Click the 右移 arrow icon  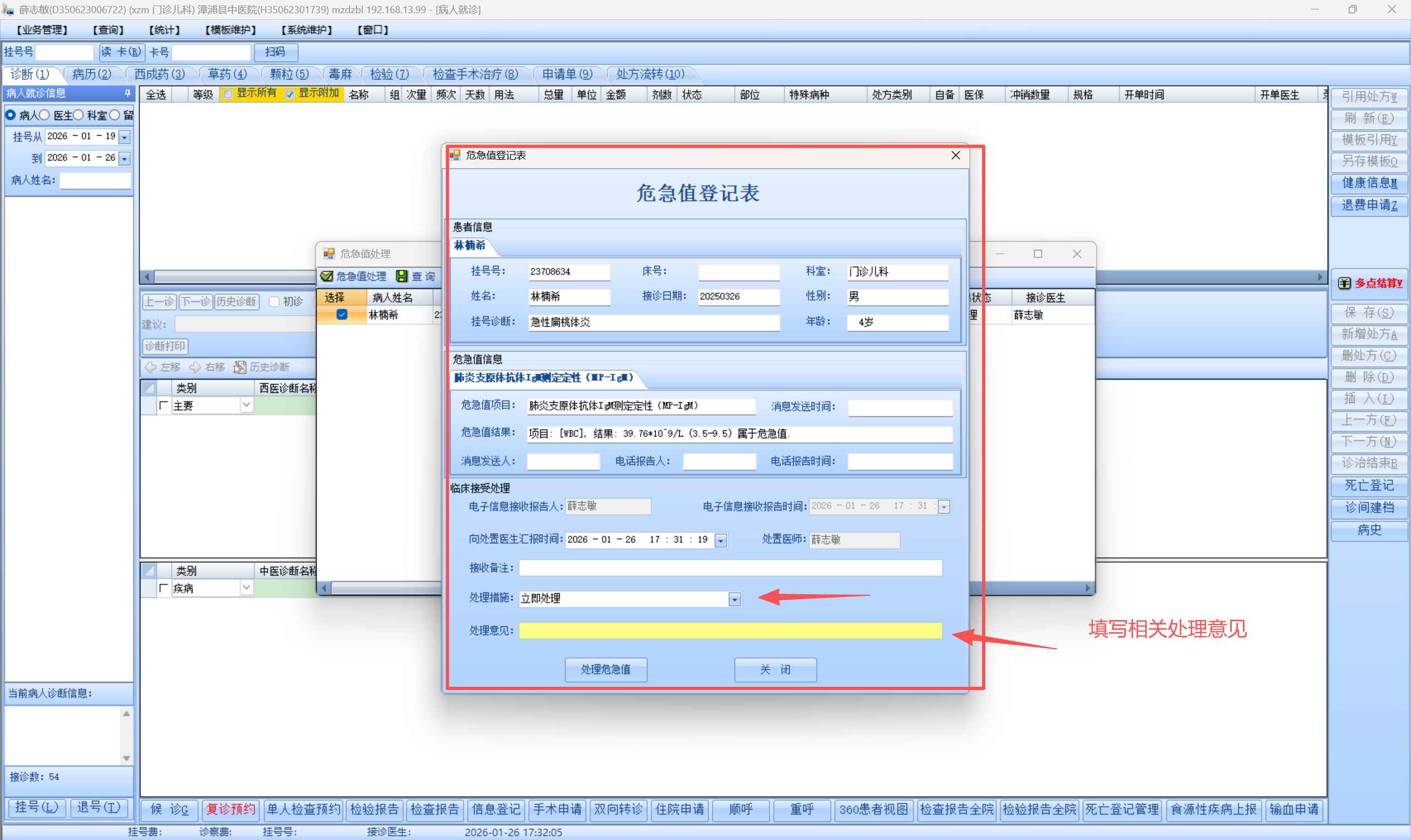click(x=195, y=367)
